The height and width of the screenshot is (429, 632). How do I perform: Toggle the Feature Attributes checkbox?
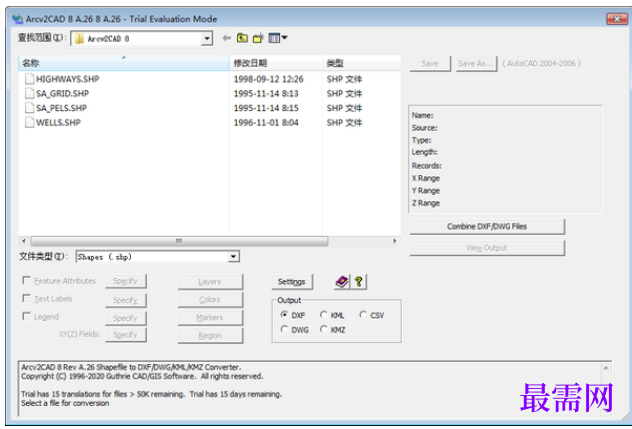pos(27,280)
